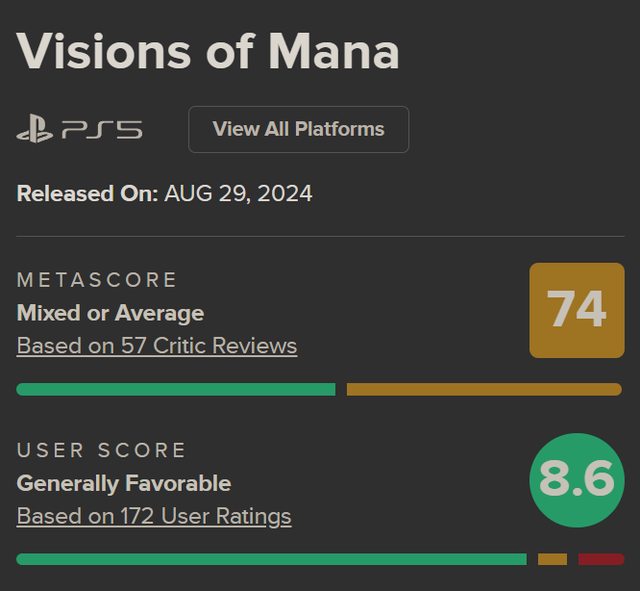Select green positive segment of user score bar
This screenshot has height=591, width=640.
pos(271,559)
